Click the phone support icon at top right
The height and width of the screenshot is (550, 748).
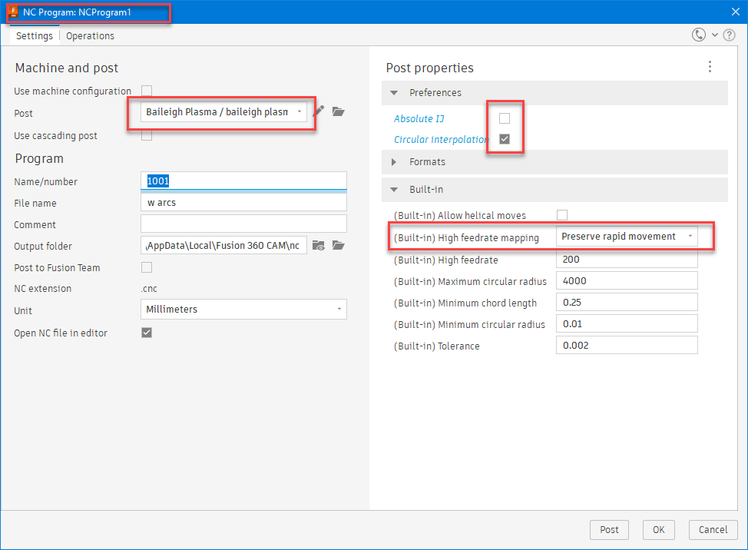(x=699, y=35)
